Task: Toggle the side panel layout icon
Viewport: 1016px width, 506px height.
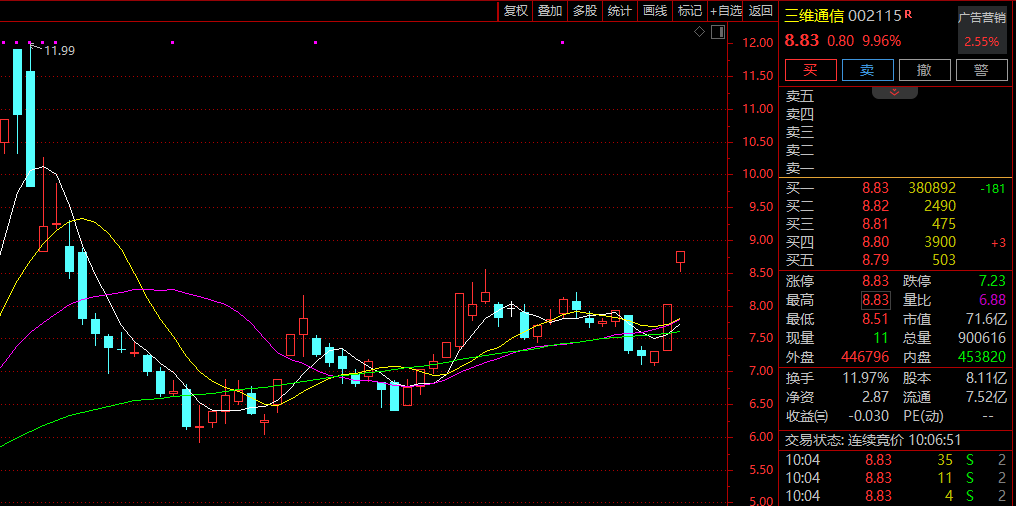Action: [x=717, y=32]
